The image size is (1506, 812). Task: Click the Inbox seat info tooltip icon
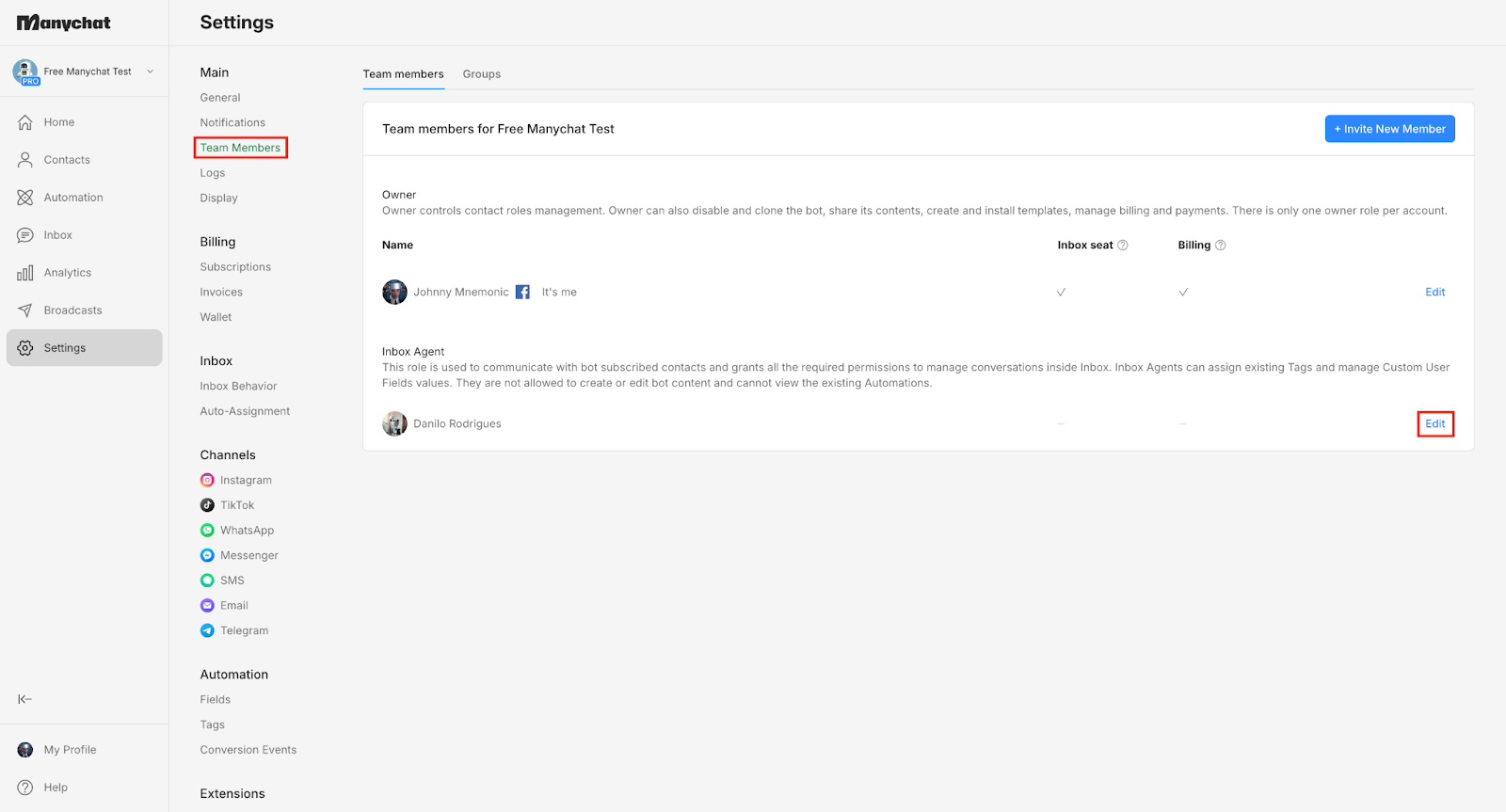point(1123,245)
